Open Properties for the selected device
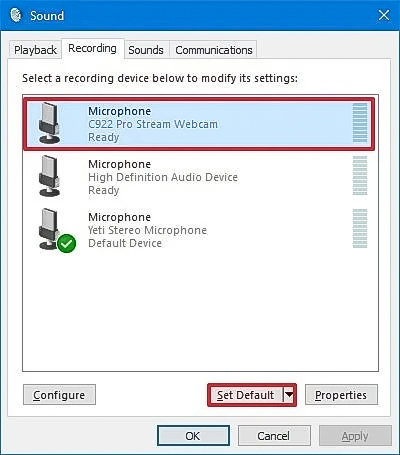 coord(341,395)
